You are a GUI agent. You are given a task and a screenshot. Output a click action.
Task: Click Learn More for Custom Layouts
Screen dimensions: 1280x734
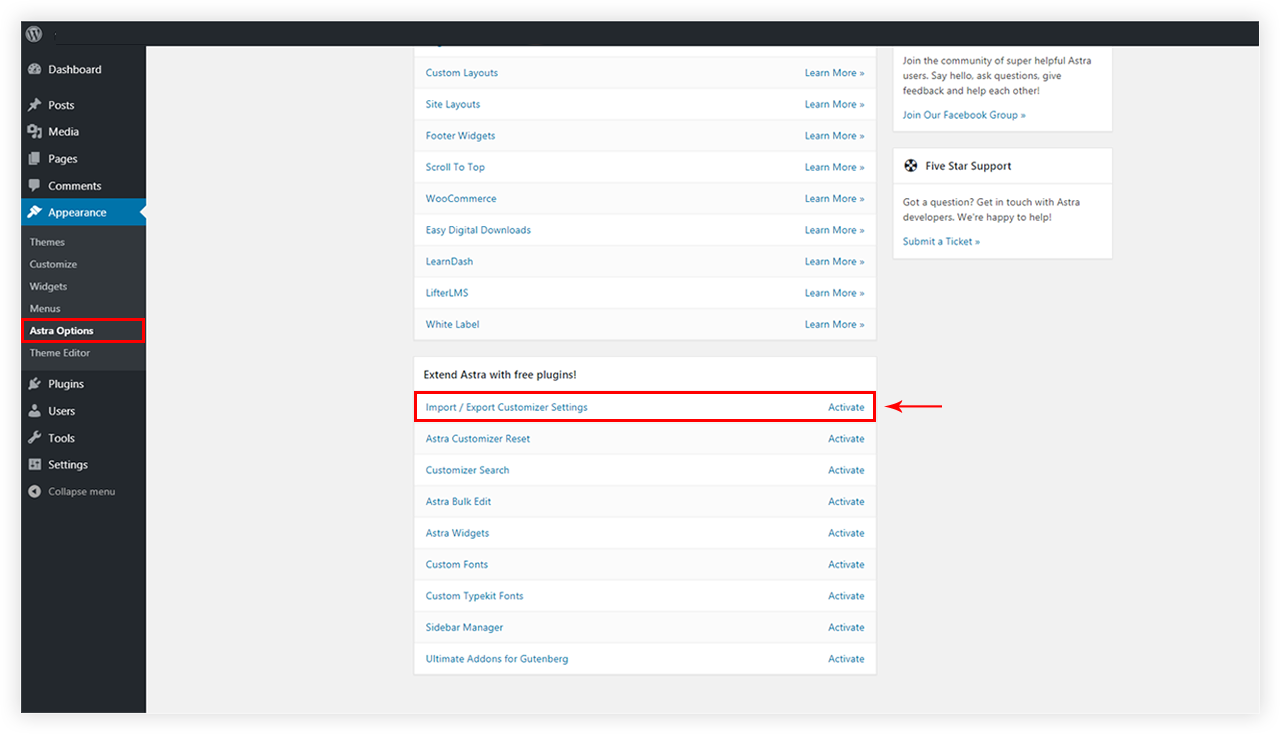(834, 73)
